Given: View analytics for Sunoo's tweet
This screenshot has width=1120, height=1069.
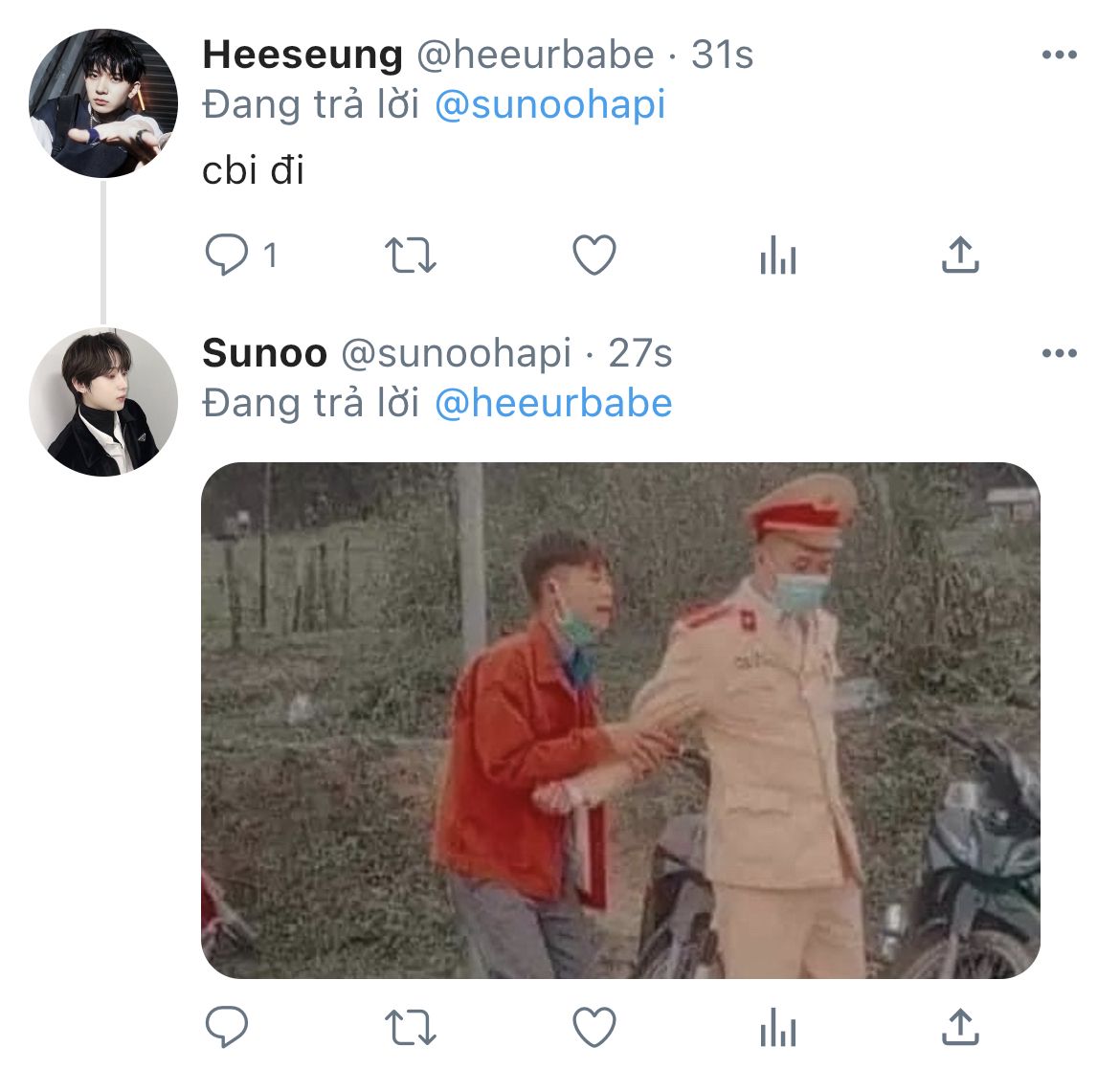Looking at the screenshot, I should pyautogui.click(x=778, y=1026).
